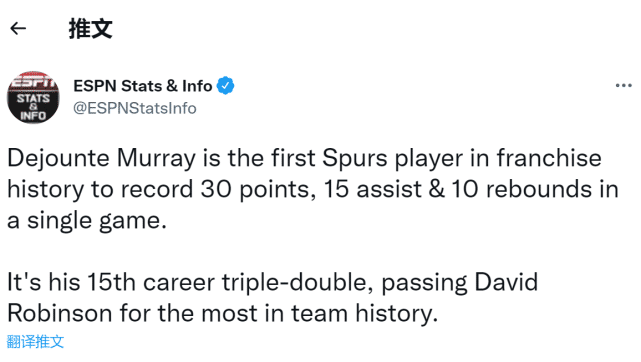Click the 推文 page header title

pyautogui.click(x=90, y=29)
